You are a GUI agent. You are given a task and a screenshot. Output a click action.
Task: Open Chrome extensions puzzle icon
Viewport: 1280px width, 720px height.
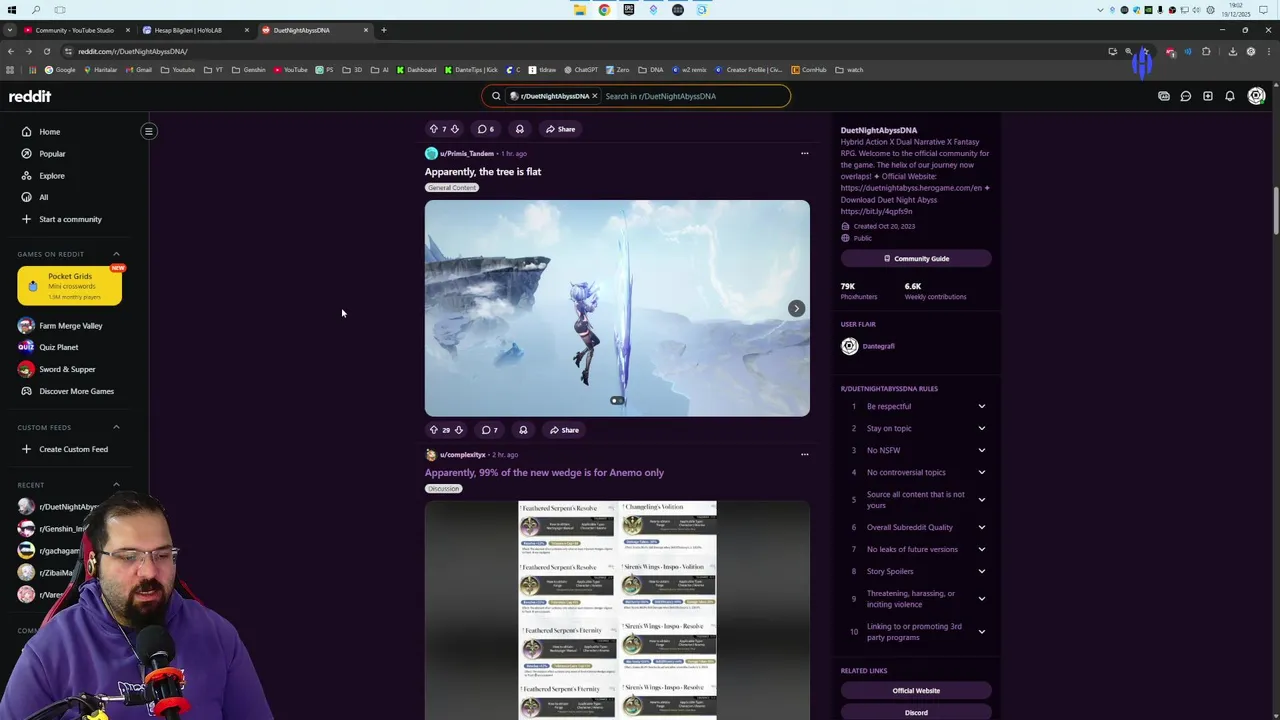(x=1206, y=51)
